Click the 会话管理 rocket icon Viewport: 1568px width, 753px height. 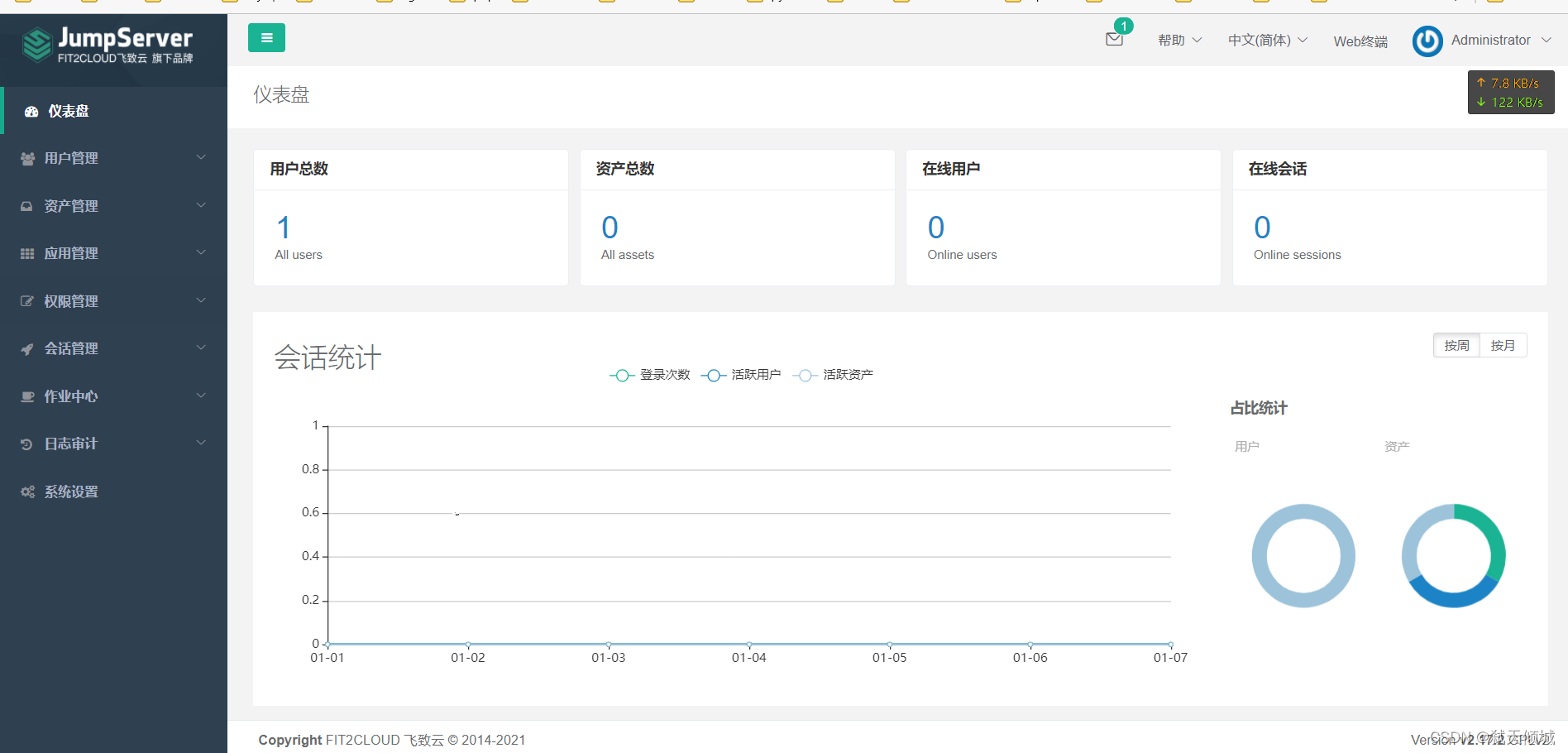(27, 349)
